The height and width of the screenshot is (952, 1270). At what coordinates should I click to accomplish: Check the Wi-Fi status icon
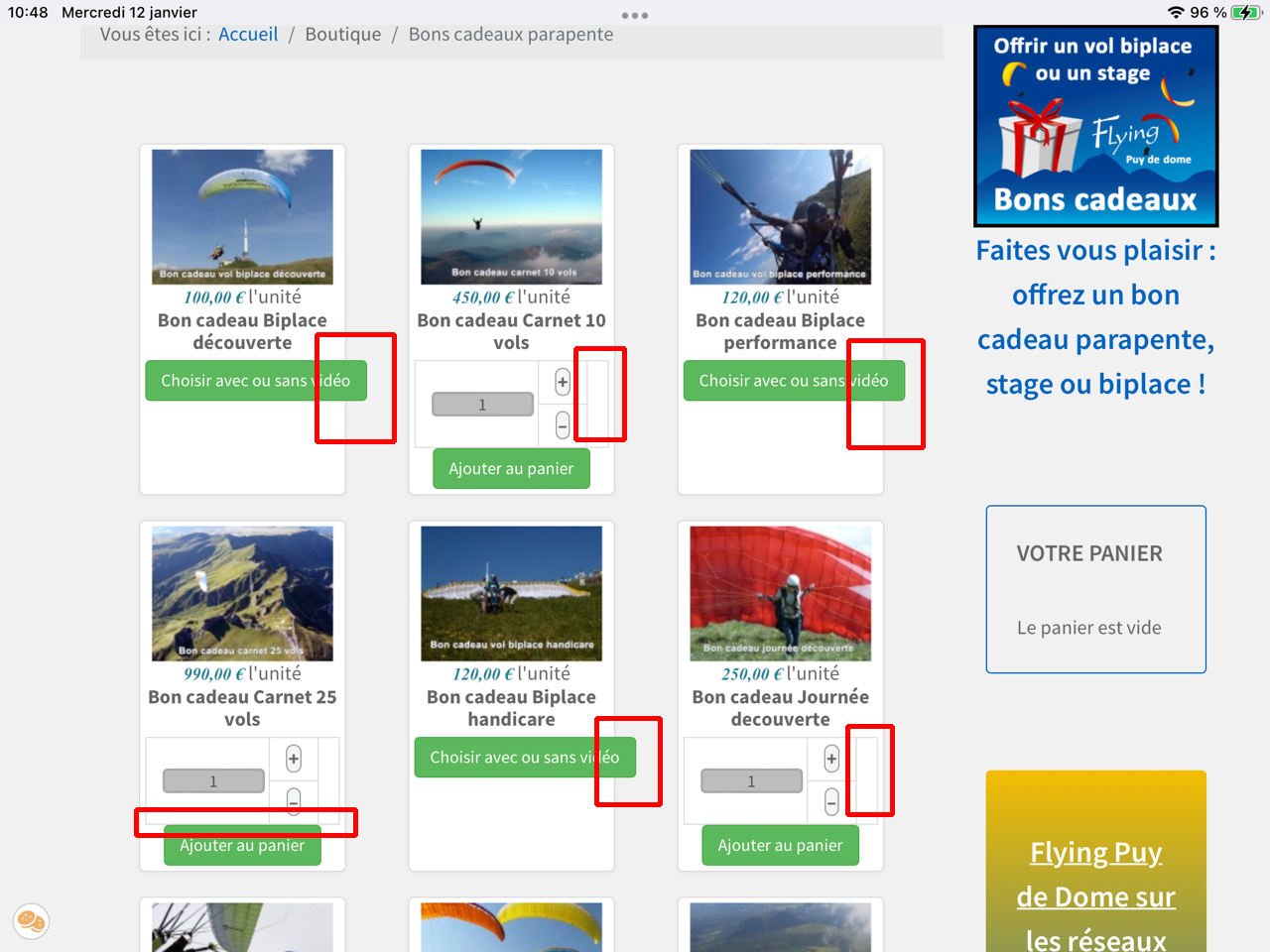click(1176, 12)
